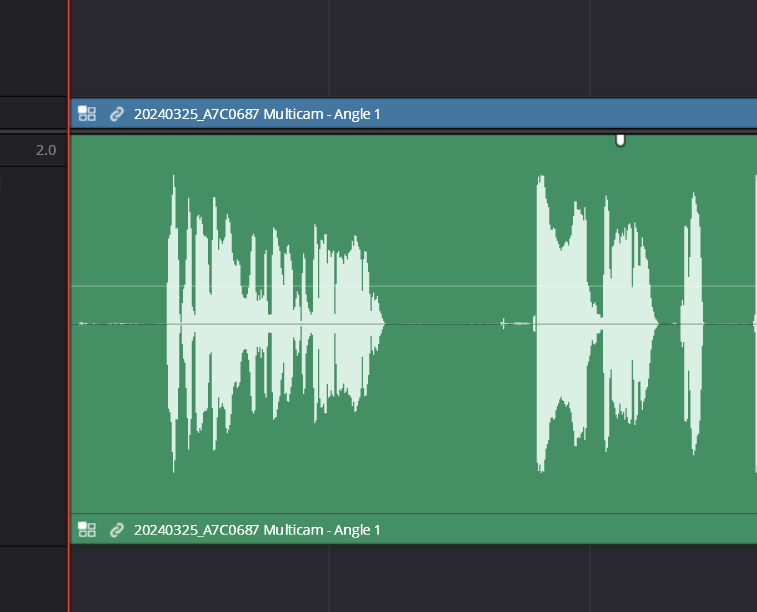The height and width of the screenshot is (612, 757).
Task: Select the blue video clip title 20240325_A7C0687 Multicam - Angle 1
Action: click(x=257, y=114)
